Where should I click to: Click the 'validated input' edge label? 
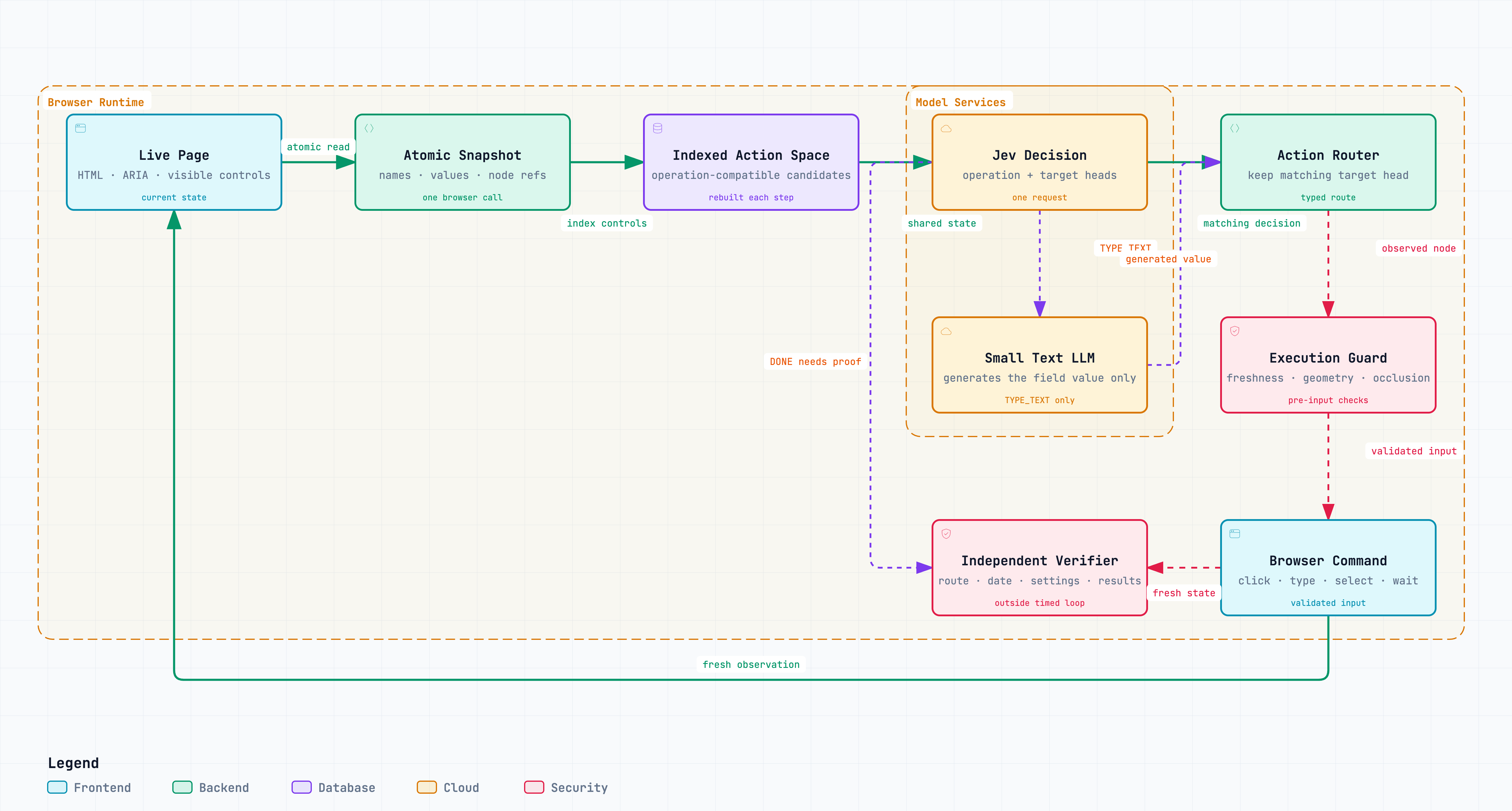1413,451
